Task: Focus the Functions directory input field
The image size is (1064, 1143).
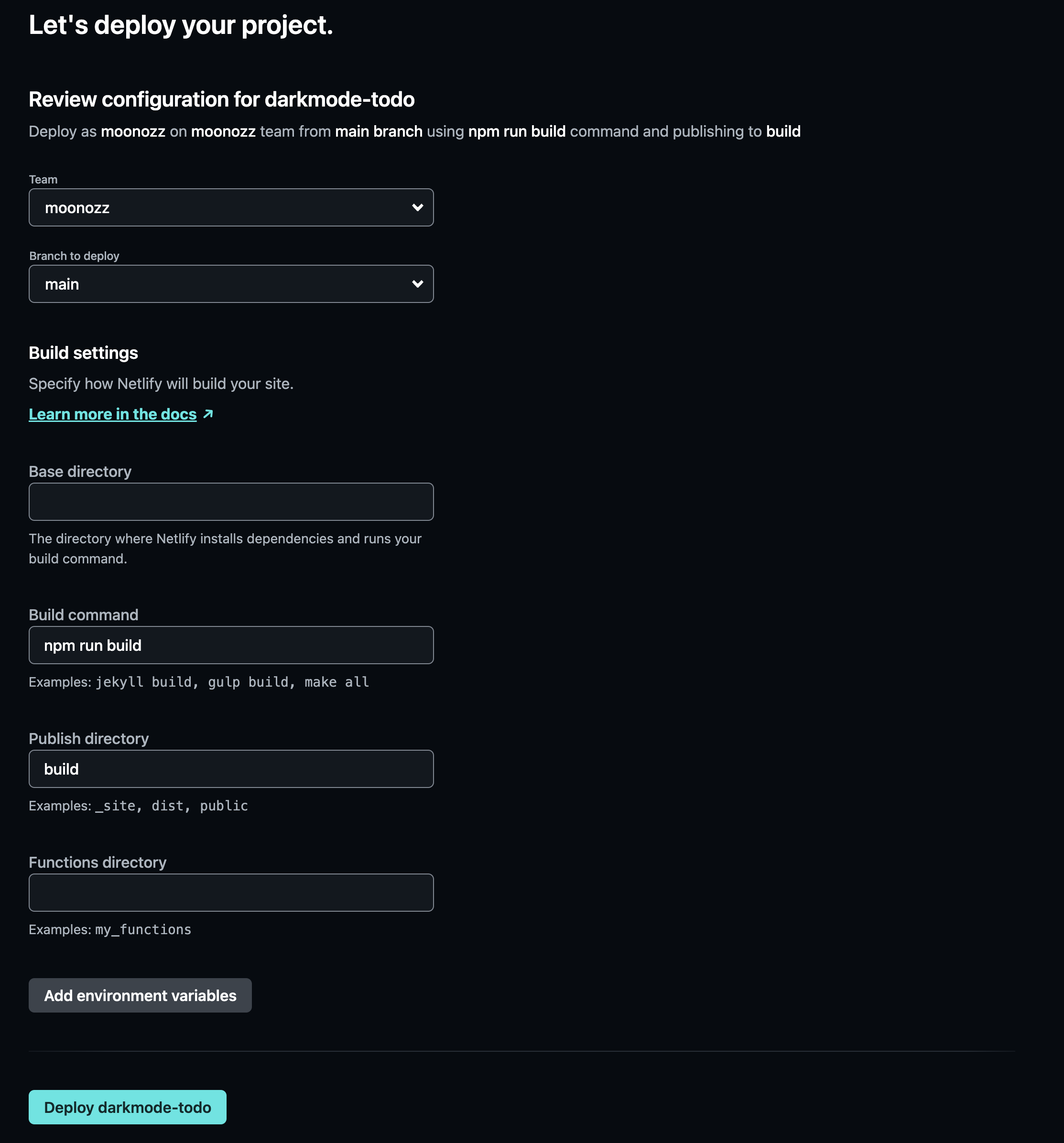Action: click(231, 892)
